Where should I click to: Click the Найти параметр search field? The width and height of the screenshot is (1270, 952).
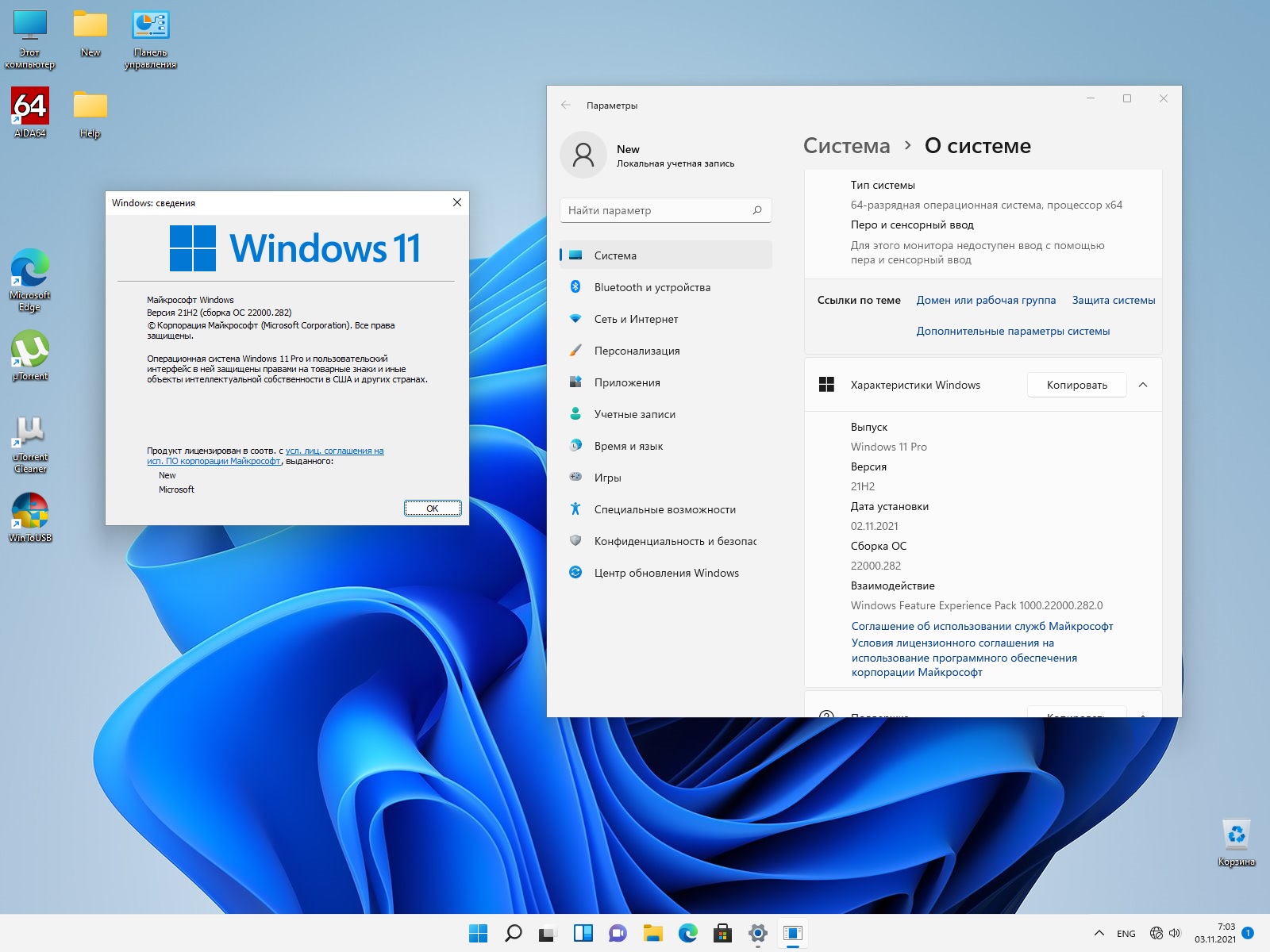(659, 210)
